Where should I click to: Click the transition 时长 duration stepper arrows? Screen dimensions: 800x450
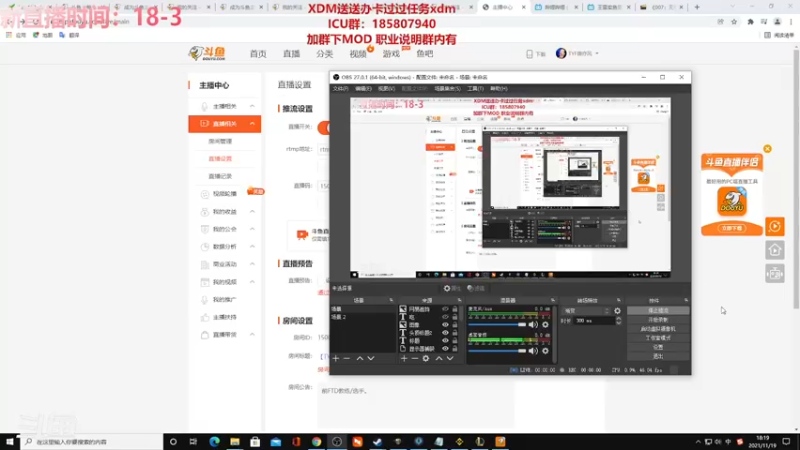618,320
